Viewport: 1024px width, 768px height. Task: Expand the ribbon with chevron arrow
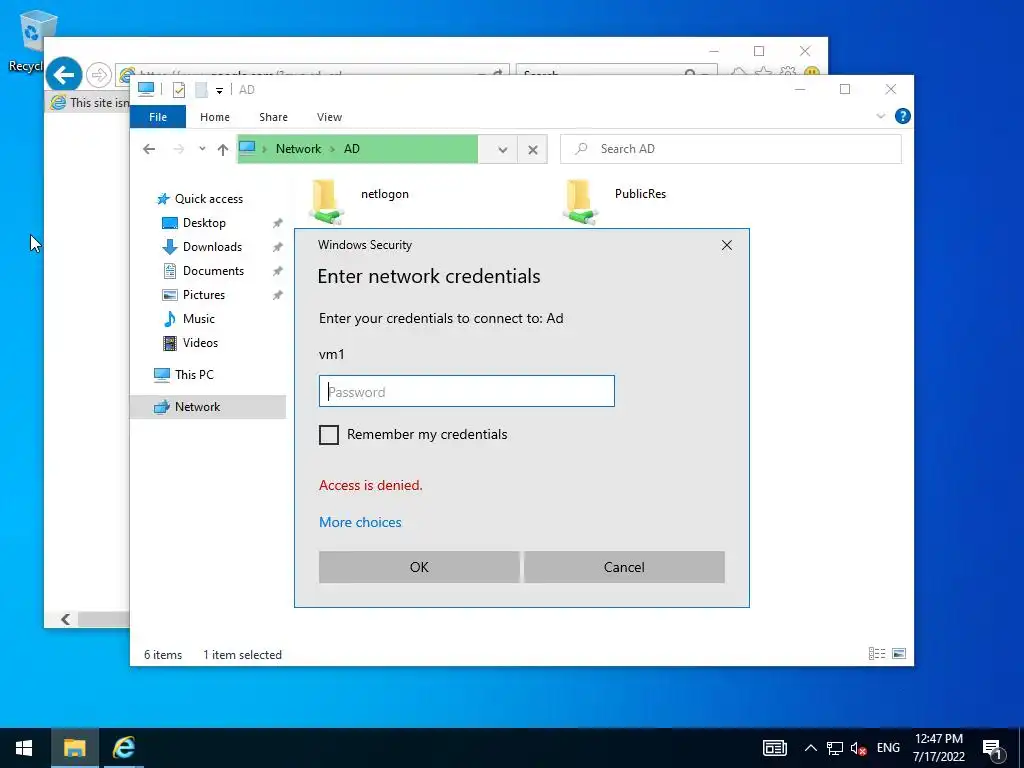point(880,116)
